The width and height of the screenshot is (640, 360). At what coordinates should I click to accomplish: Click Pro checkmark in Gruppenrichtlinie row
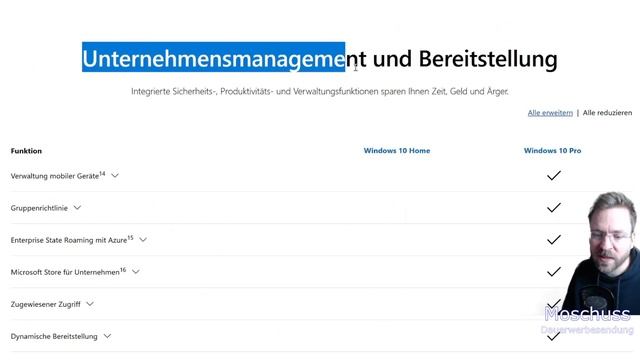553,208
